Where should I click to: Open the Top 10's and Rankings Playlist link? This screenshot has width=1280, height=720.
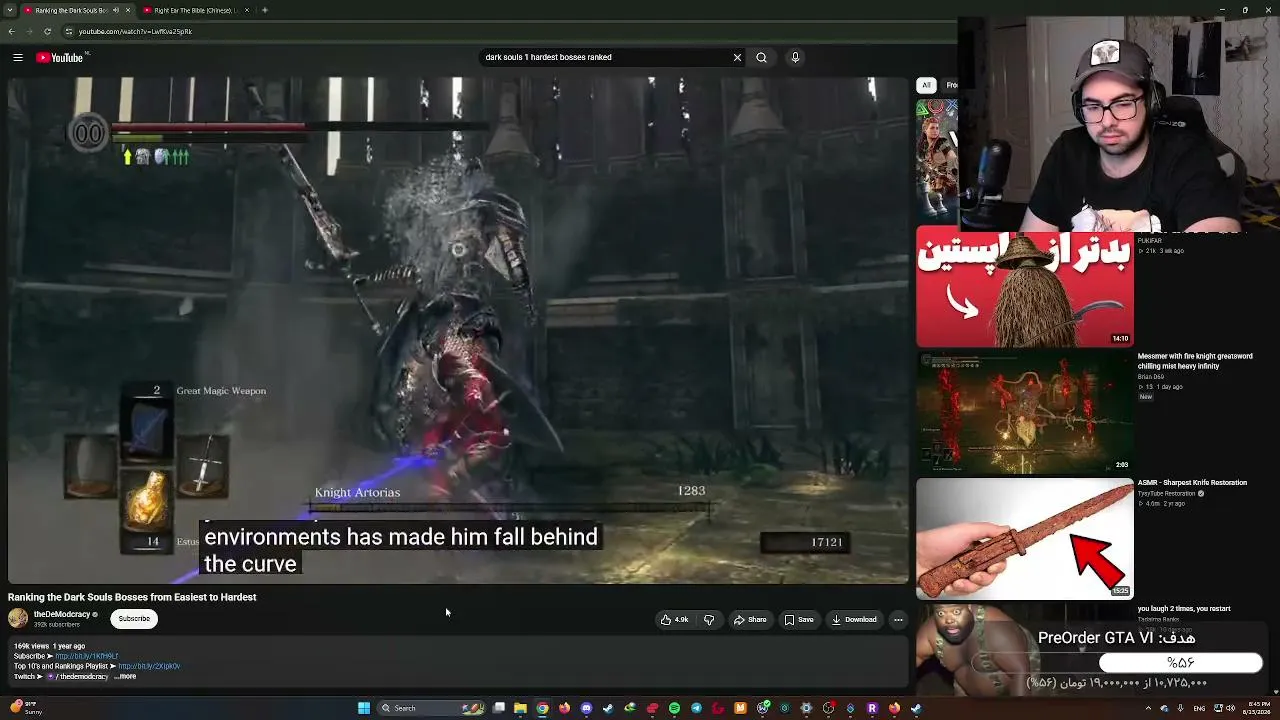pos(149,666)
